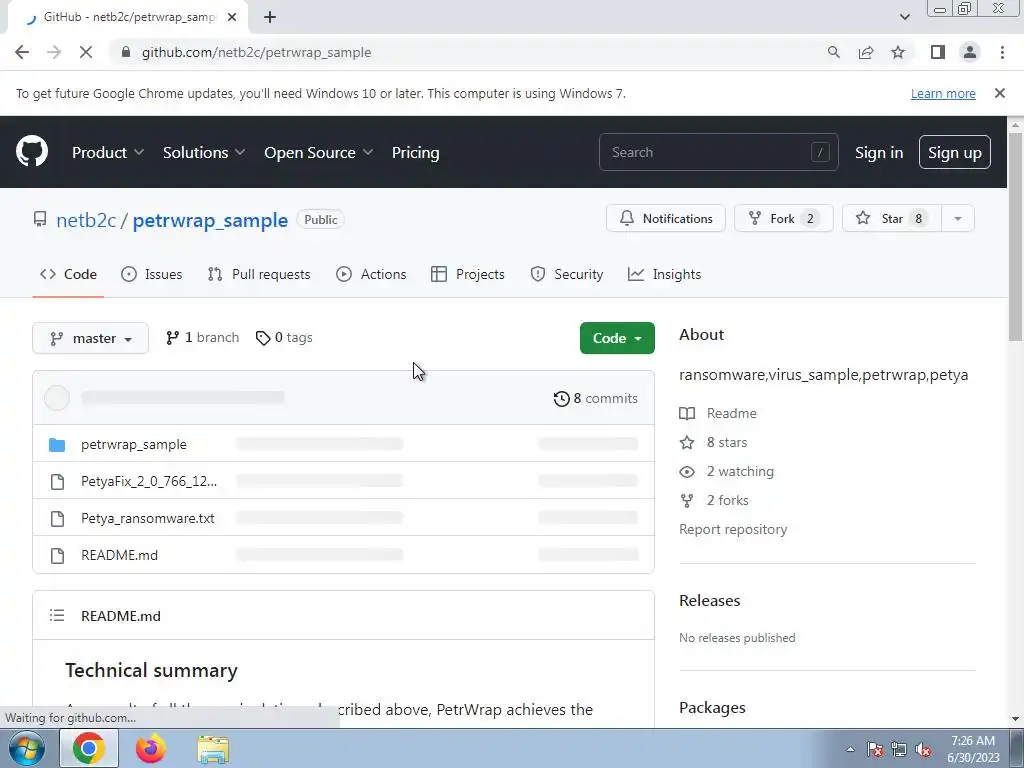Click the page vertical scrollbar thumb

pos(1015,236)
